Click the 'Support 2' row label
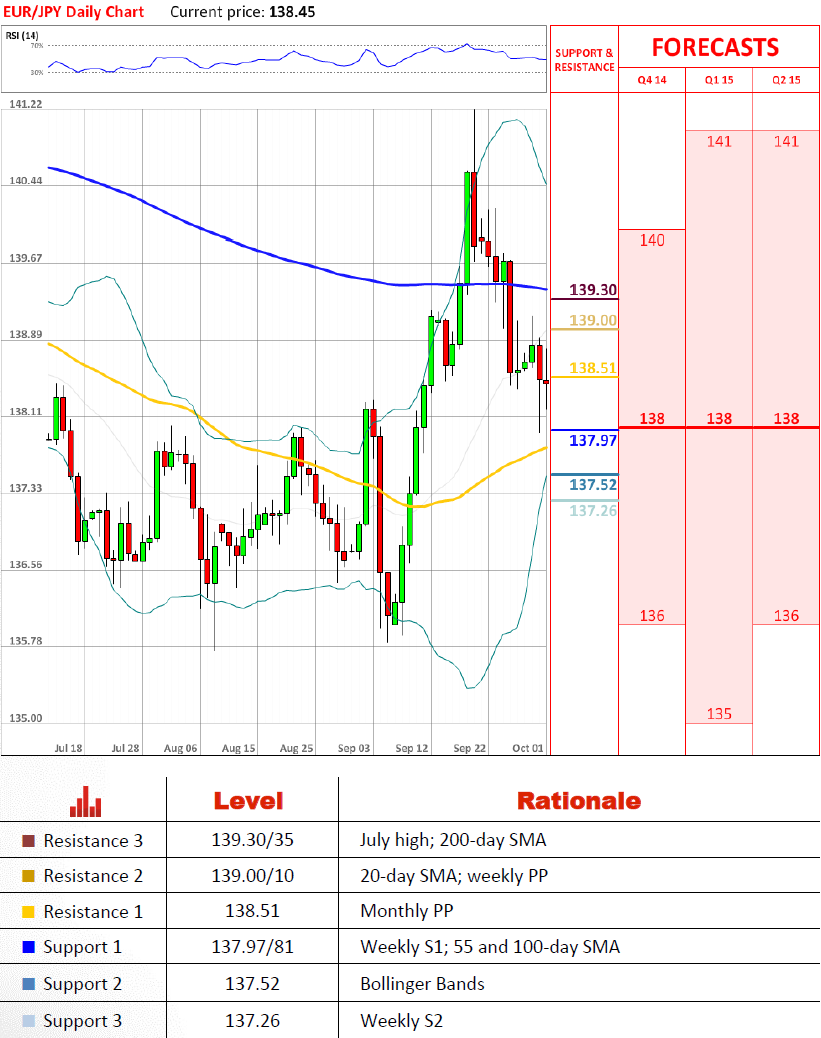 pos(83,984)
